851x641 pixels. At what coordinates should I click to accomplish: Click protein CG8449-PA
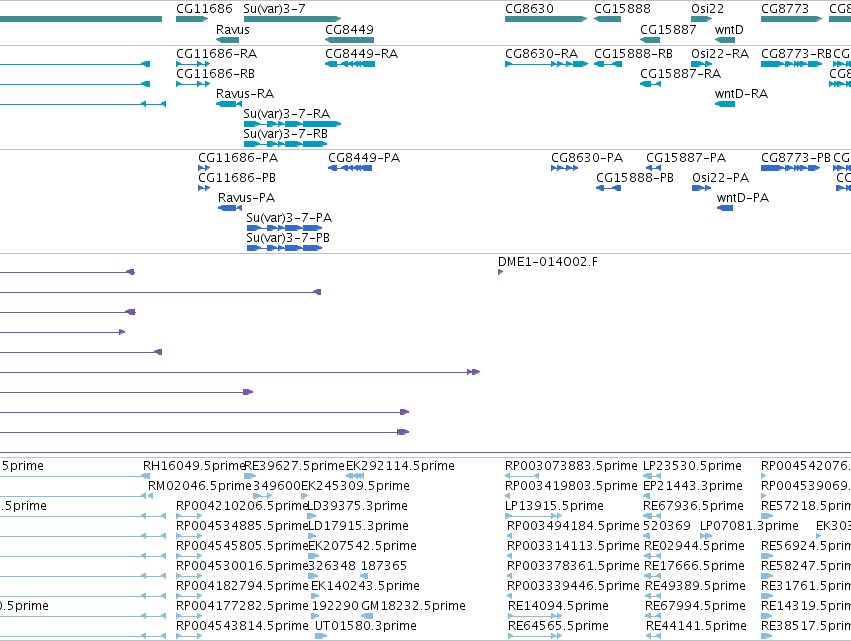tap(364, 158)
